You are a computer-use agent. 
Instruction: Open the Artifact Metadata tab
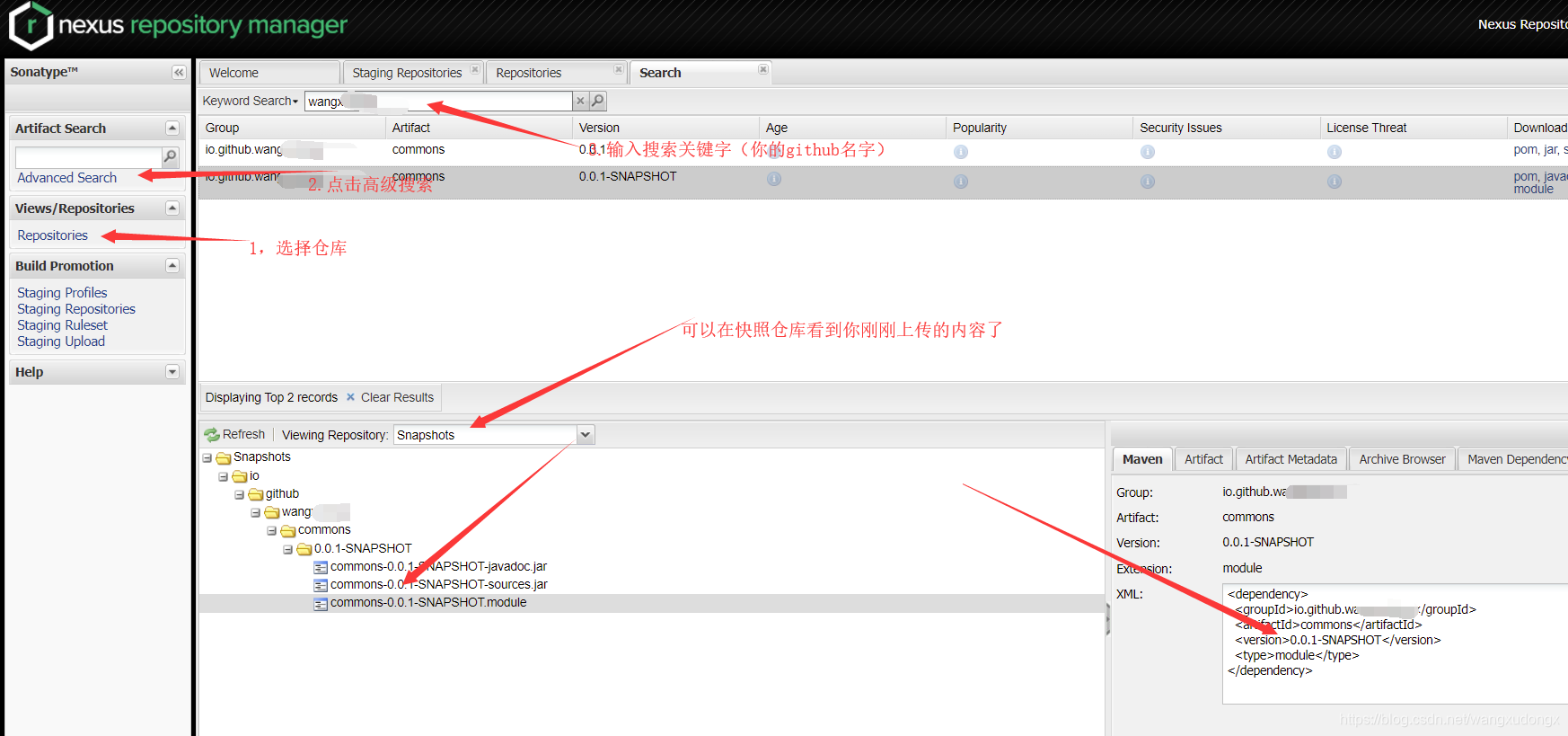coord(1291,459)
